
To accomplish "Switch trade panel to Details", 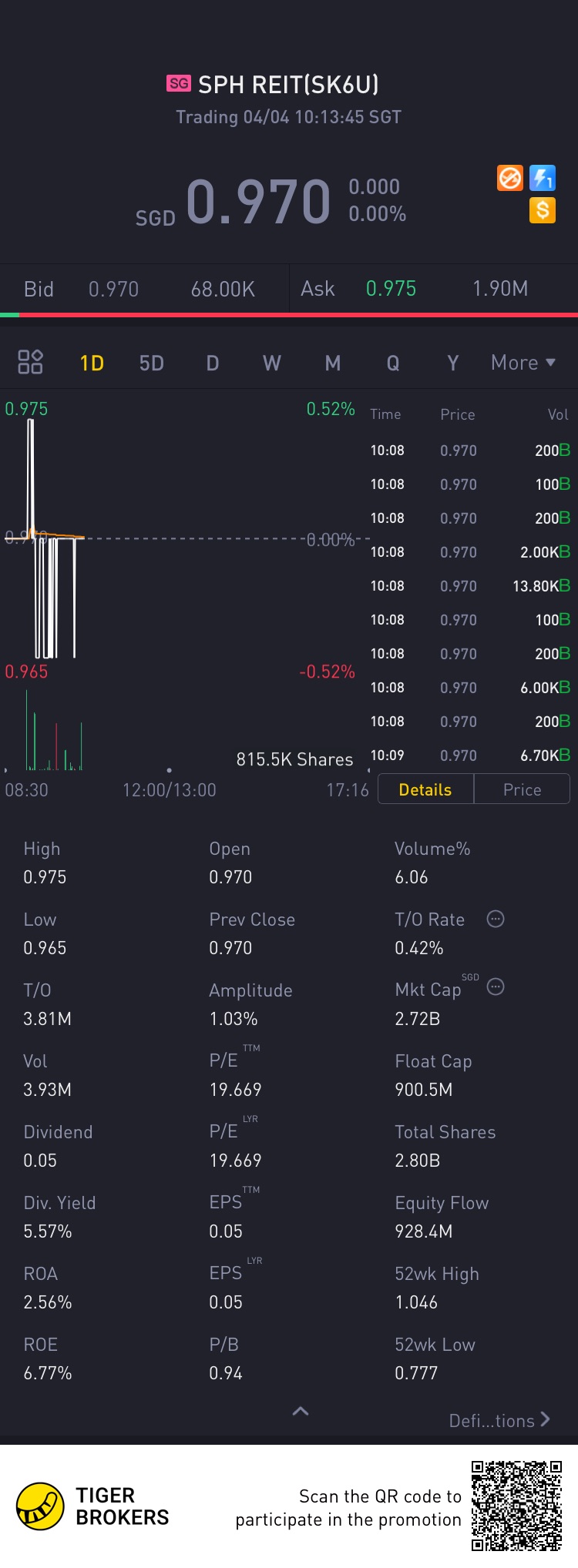I will tap(425, 789).
